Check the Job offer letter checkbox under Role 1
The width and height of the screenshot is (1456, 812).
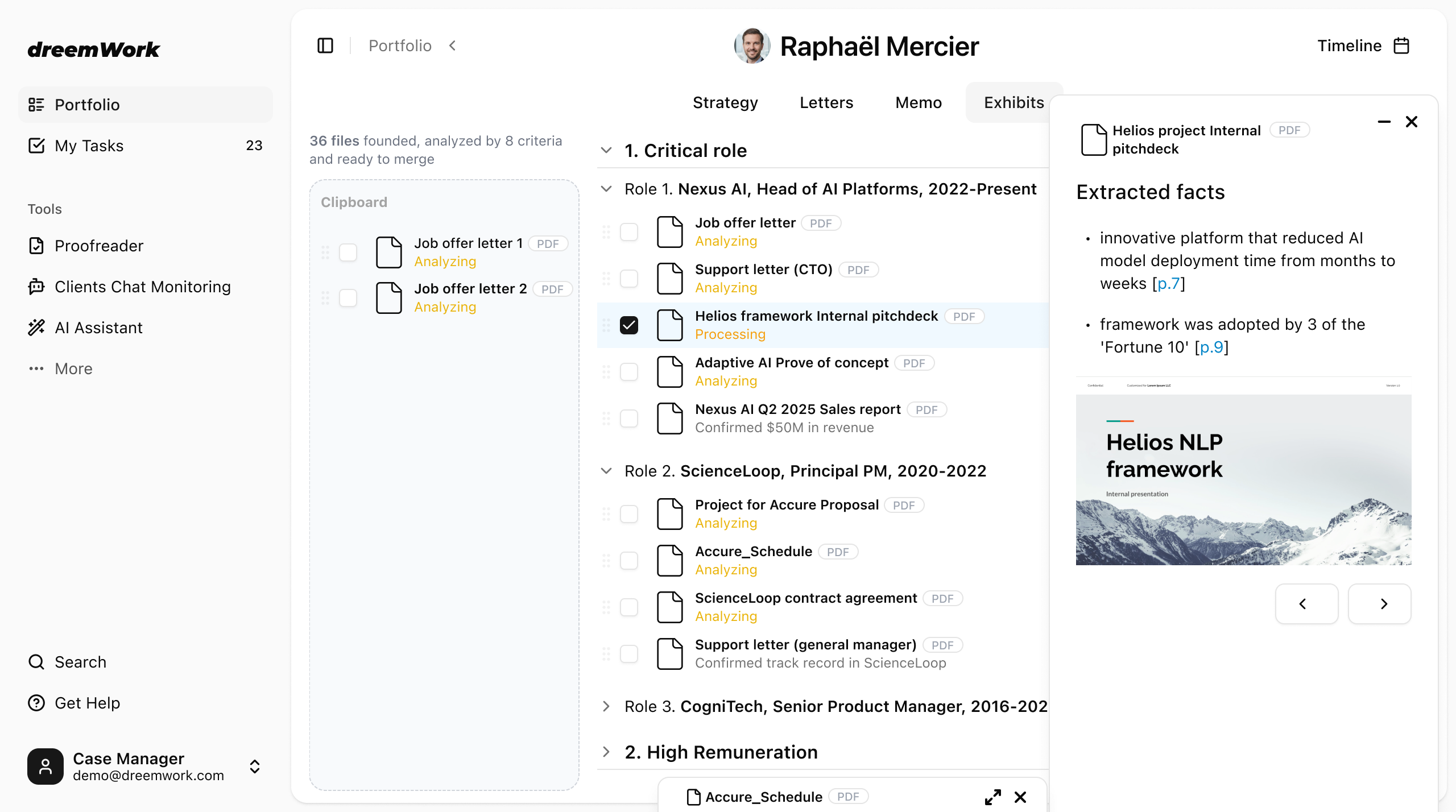click(x=629, y=232)
